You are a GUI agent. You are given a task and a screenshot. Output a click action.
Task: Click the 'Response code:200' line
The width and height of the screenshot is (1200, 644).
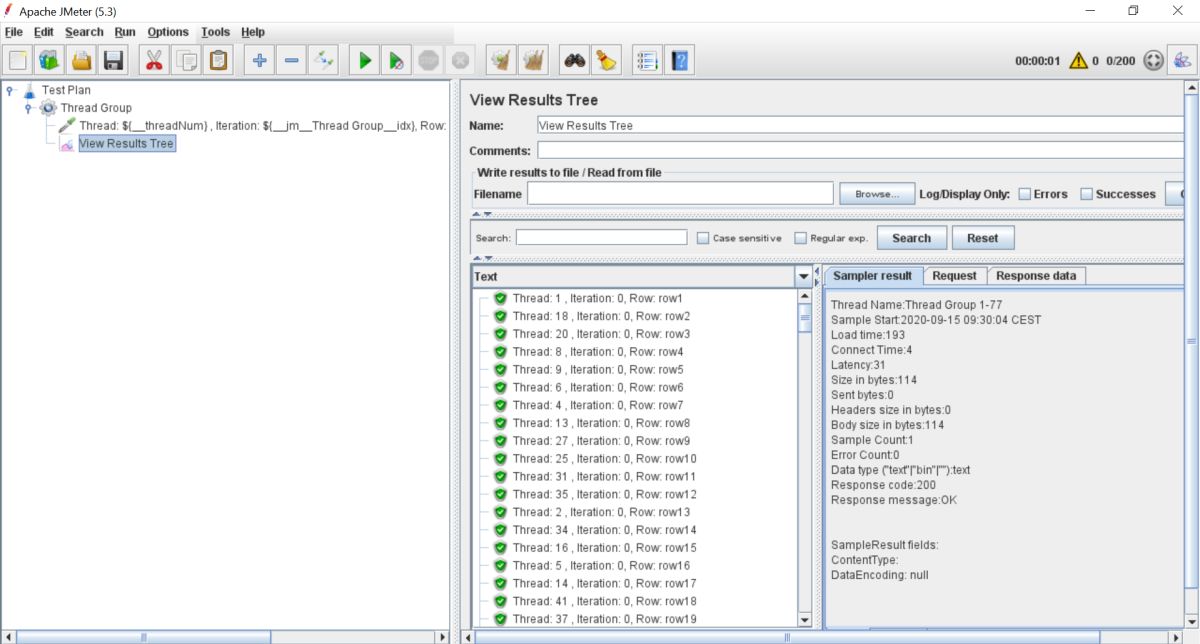pos(885,485)
